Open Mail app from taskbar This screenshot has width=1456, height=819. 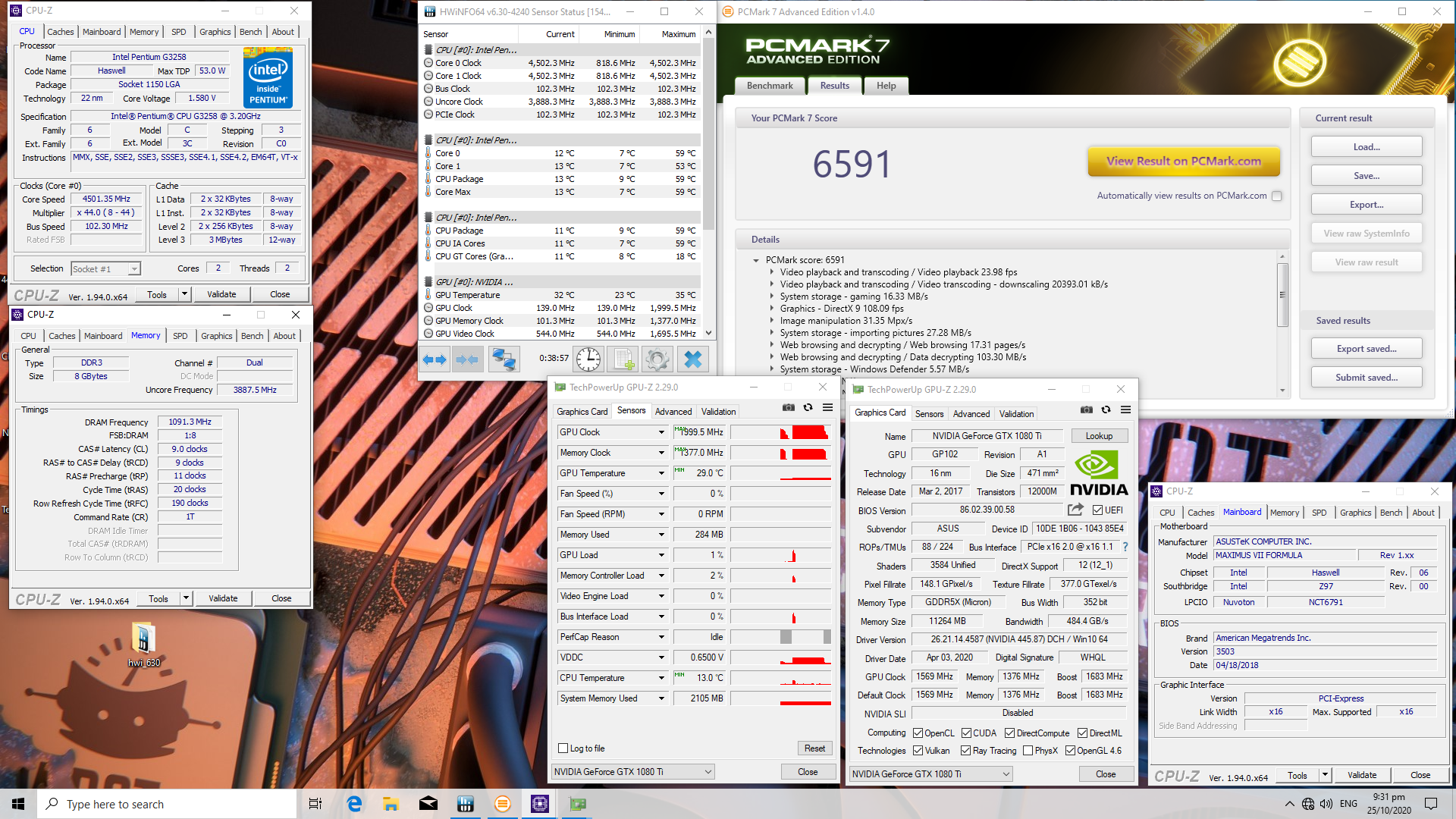pyautogui.click(x=428, y=804)
